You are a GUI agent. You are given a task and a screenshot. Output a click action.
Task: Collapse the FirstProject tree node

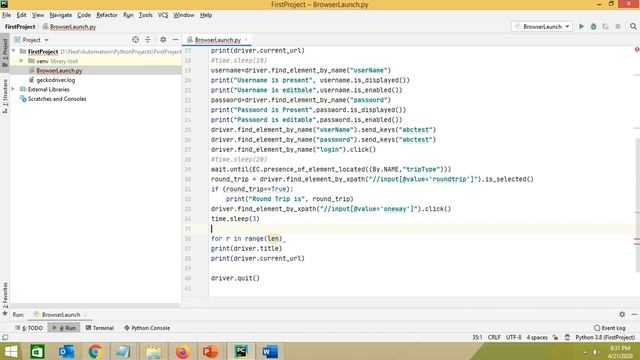(x=14, y=51)
